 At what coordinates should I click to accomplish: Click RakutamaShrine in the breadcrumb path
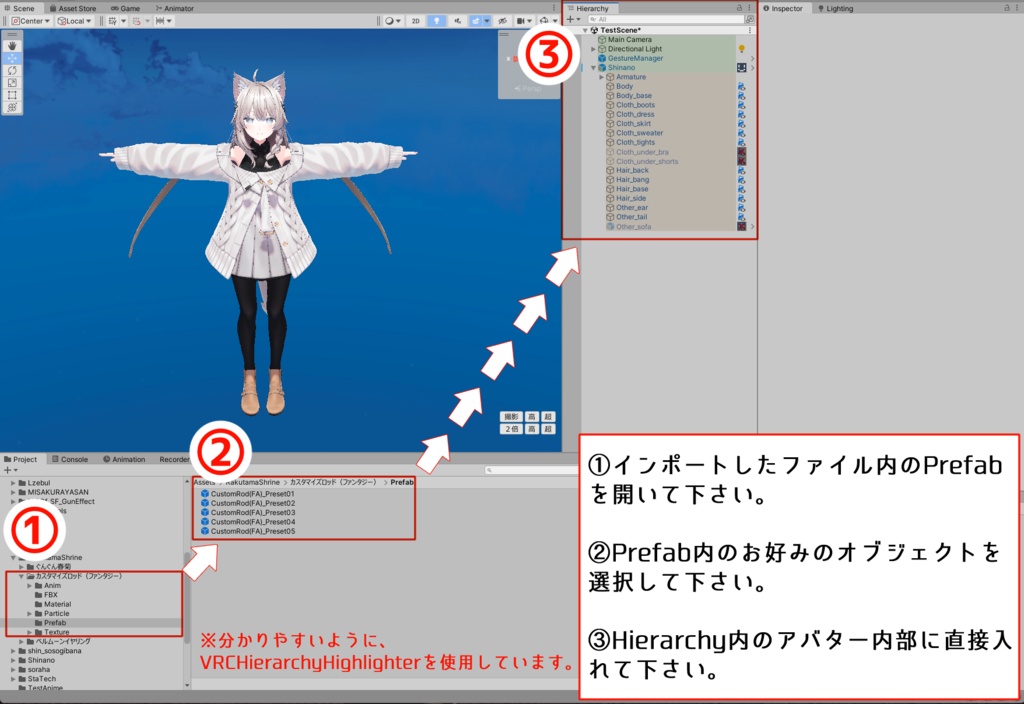point(252,482)
